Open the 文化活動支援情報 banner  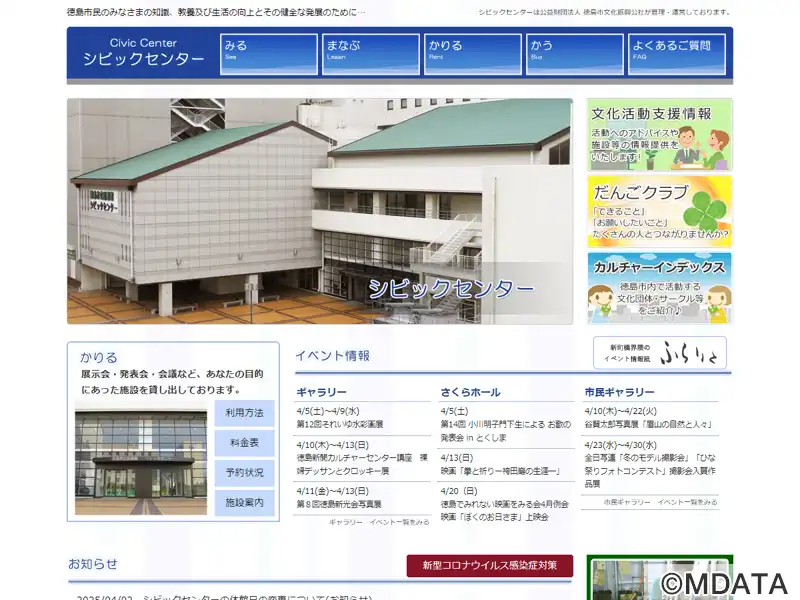click(659, 135)
